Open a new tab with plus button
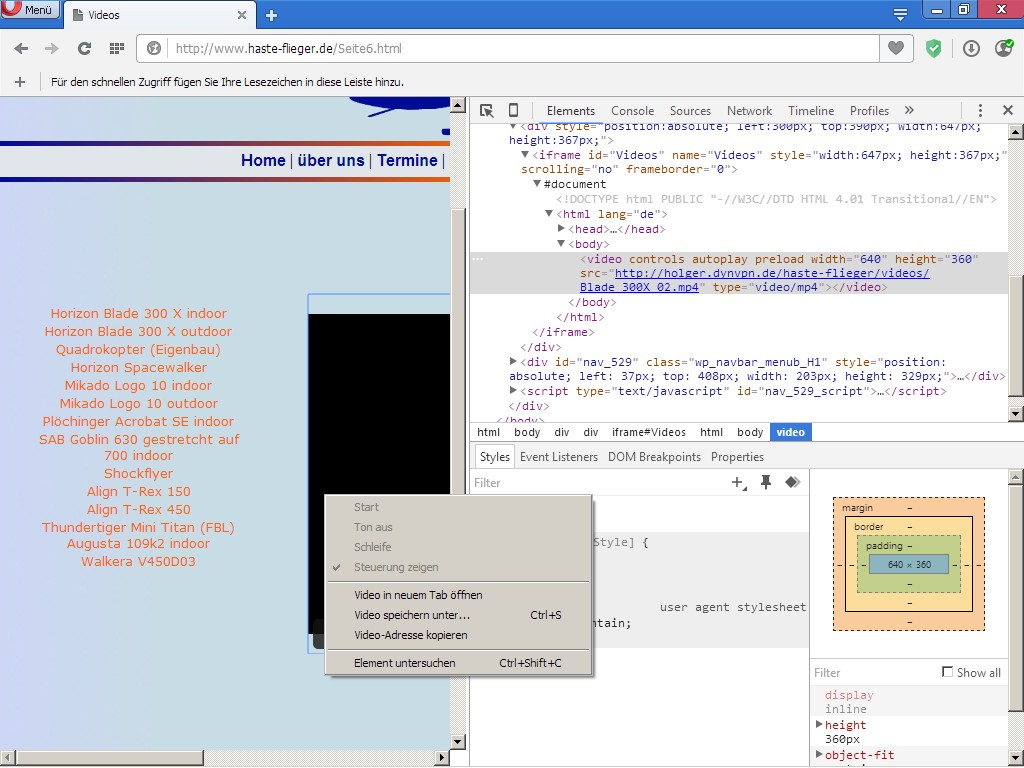This screenshot has width=1024, height=768. tap(272, 15)
